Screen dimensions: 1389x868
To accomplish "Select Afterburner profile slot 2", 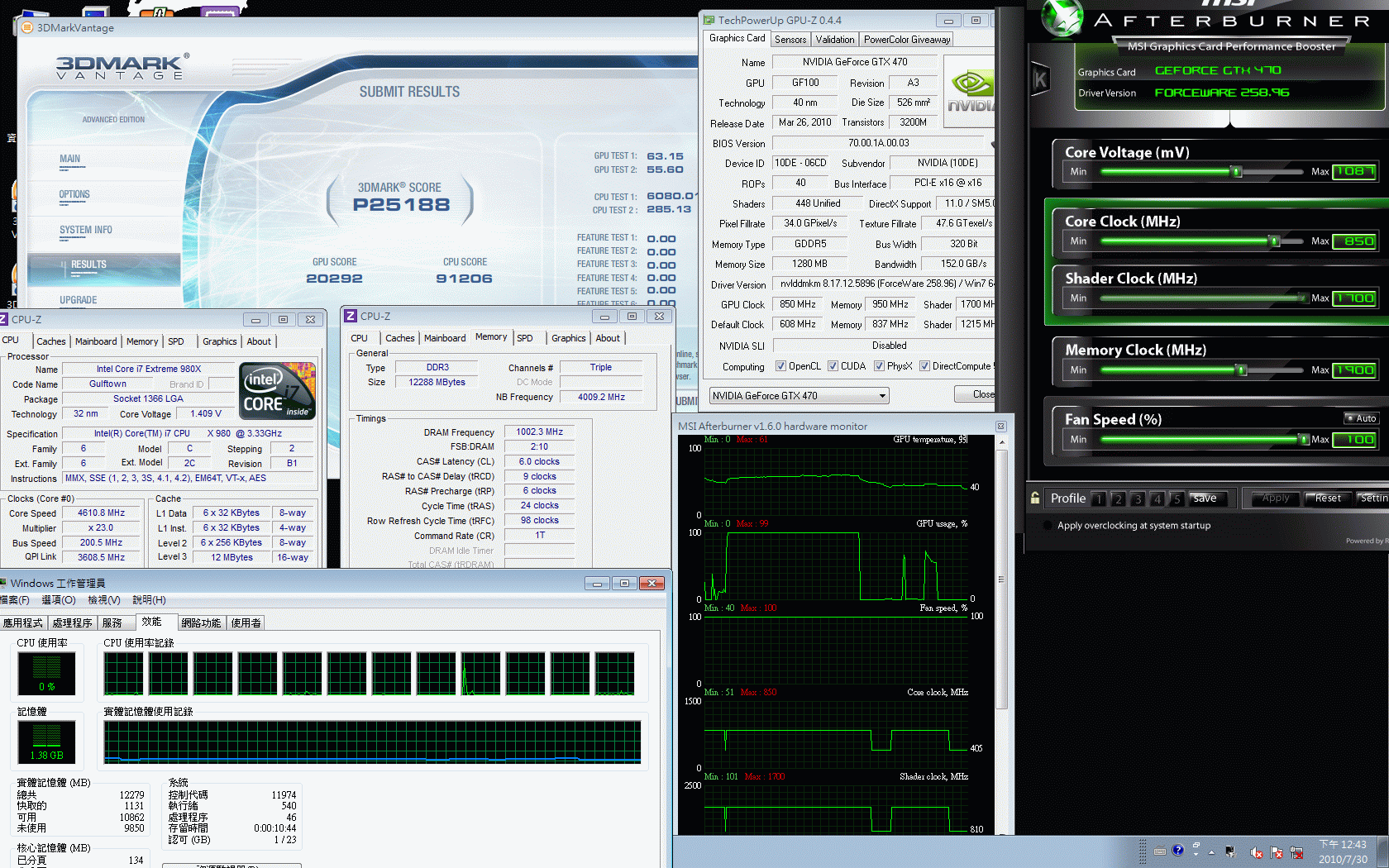I will point(1118,498).
